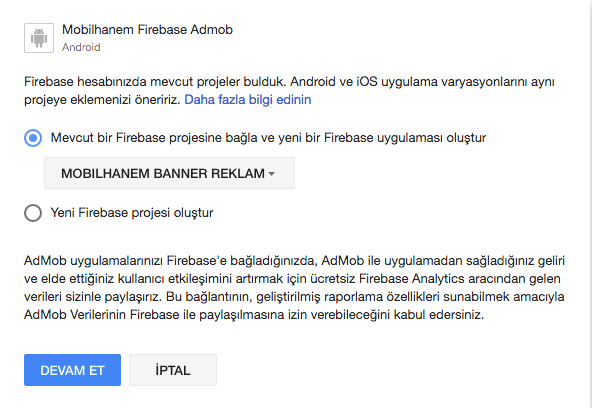Cancel linking with the İPTAL button
Screen dimensions: 592x408
[173, 370]
